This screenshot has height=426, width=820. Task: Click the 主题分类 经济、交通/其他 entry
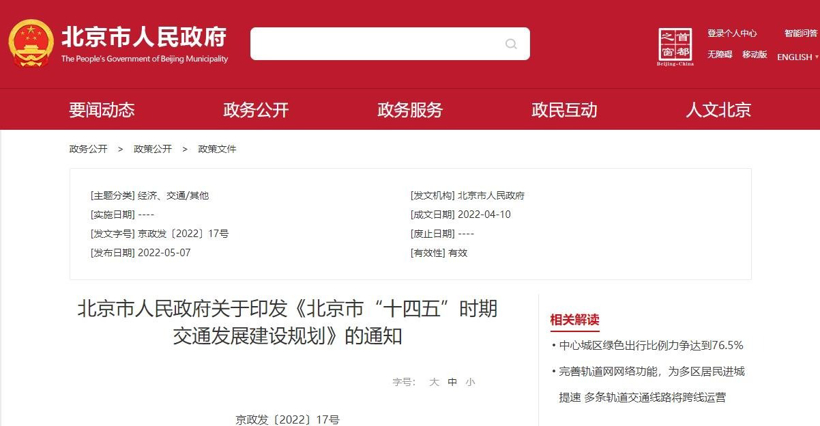coord(150,195)
